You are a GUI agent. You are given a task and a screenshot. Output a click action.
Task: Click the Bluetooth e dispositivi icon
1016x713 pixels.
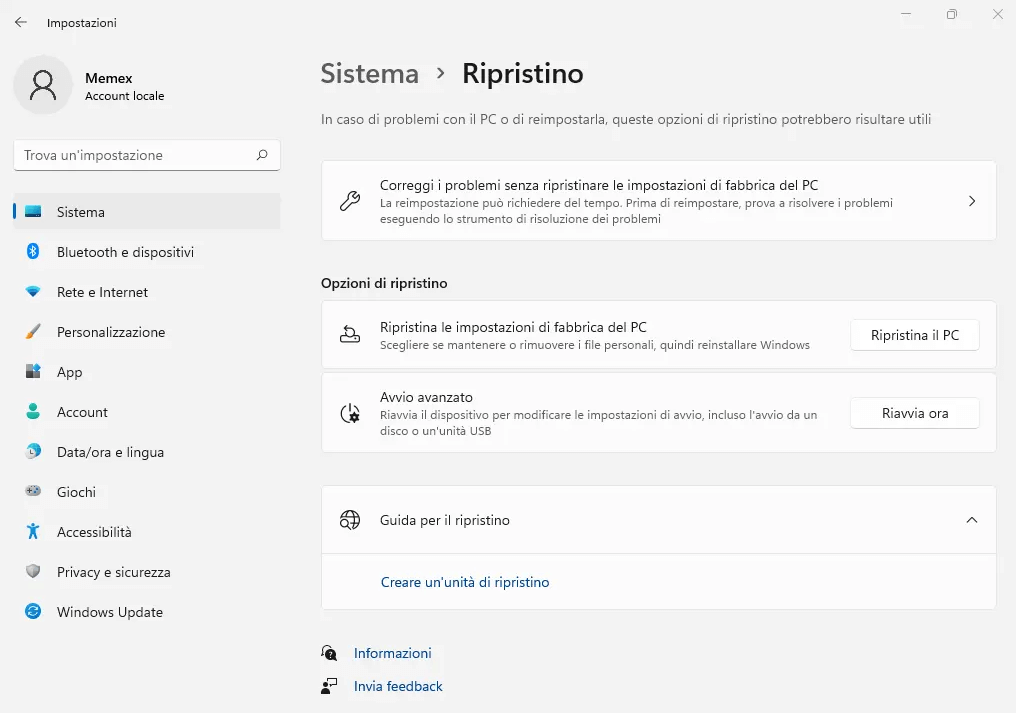pyautogui.click(x=33, y=252)
